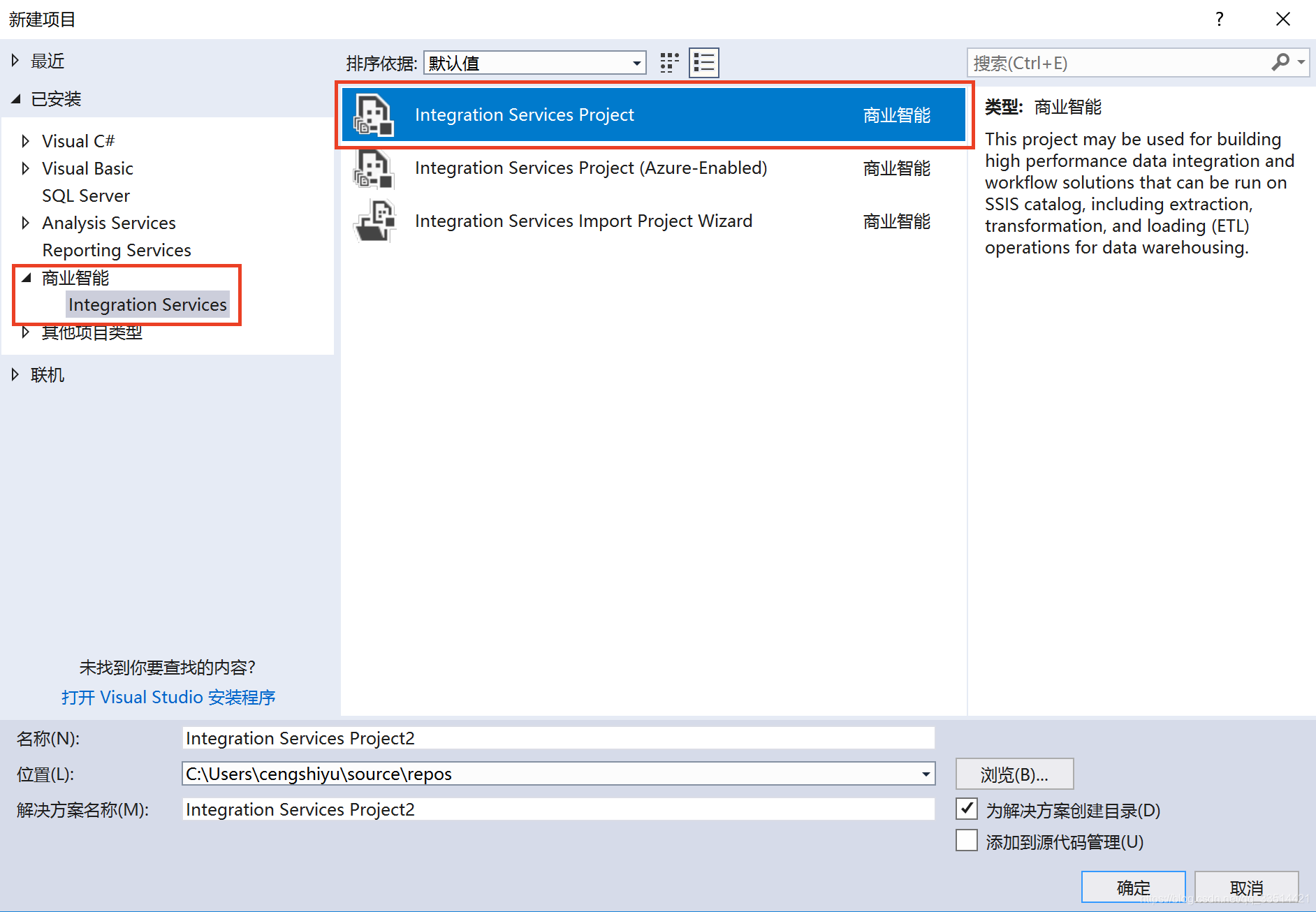Expand the 最近 section
This screenshot has width=1316, height=912.
click(x=15, y=61)
